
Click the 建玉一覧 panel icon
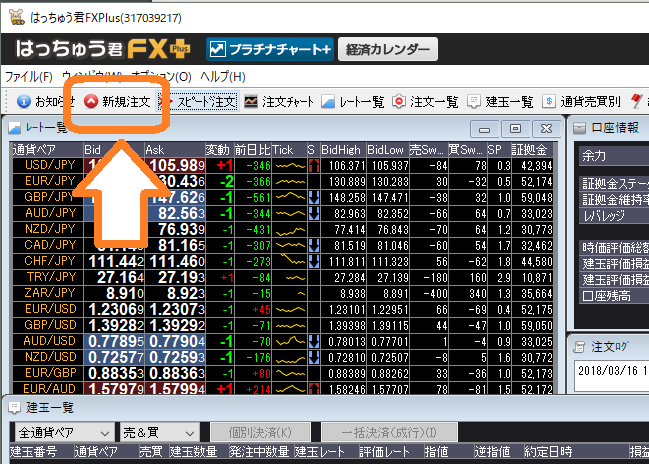pos(14,408)
